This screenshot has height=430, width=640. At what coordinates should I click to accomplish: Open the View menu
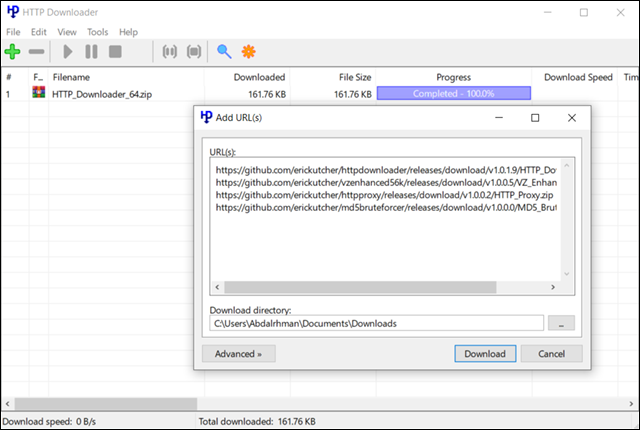(x=67, y=32)
